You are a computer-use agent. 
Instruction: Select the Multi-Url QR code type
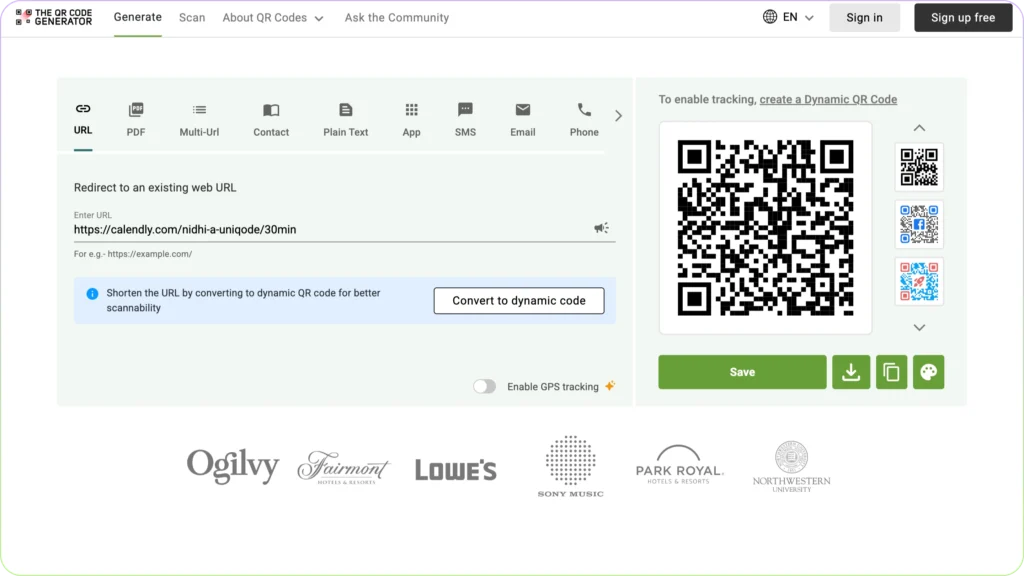[x=199, y=117]
